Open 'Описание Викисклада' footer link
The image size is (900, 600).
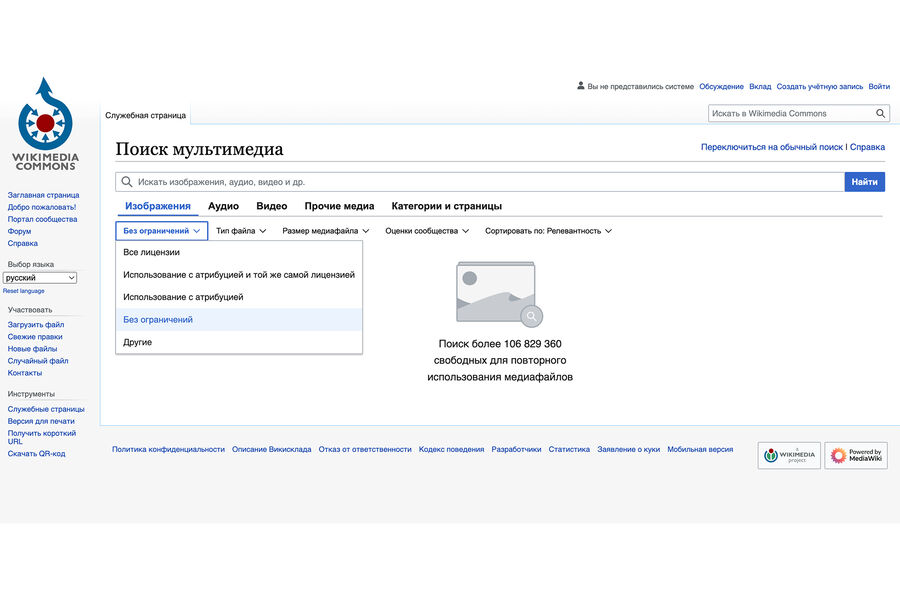click(x=271, y=450)
